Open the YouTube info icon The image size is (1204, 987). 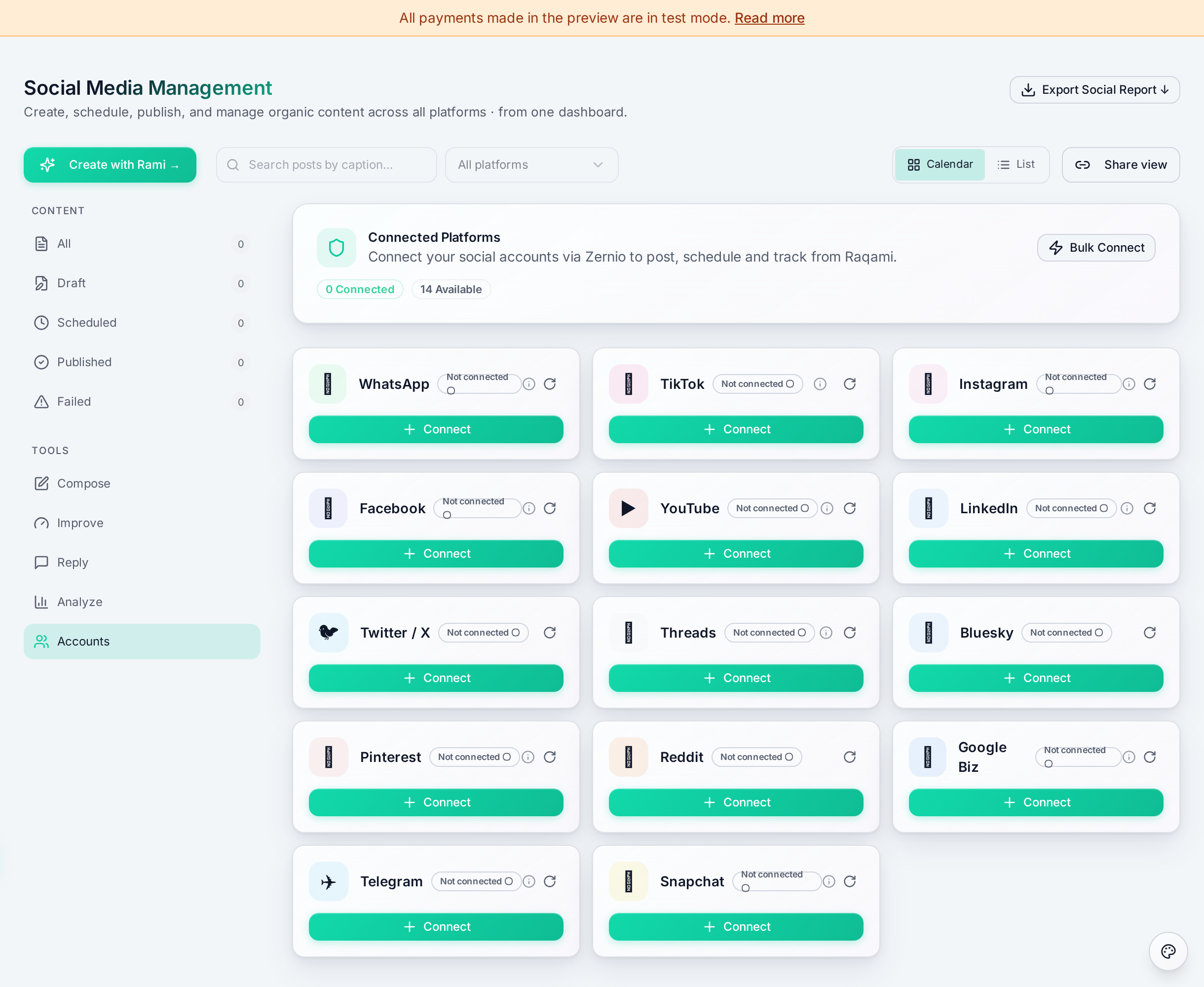click(x=827, y=508)
